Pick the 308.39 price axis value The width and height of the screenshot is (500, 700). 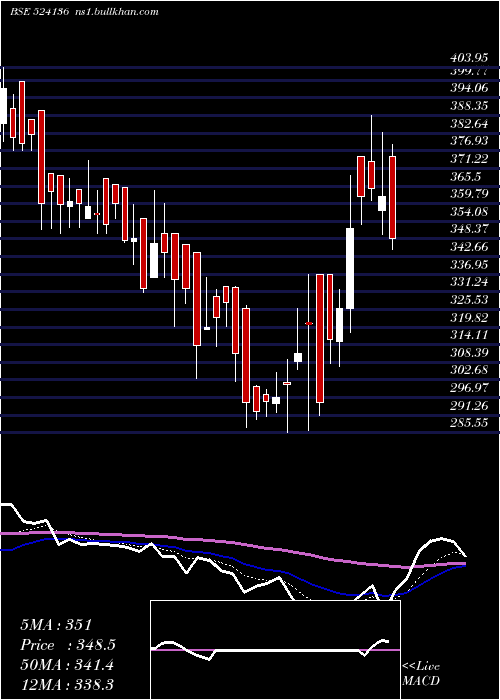point(469,353)
